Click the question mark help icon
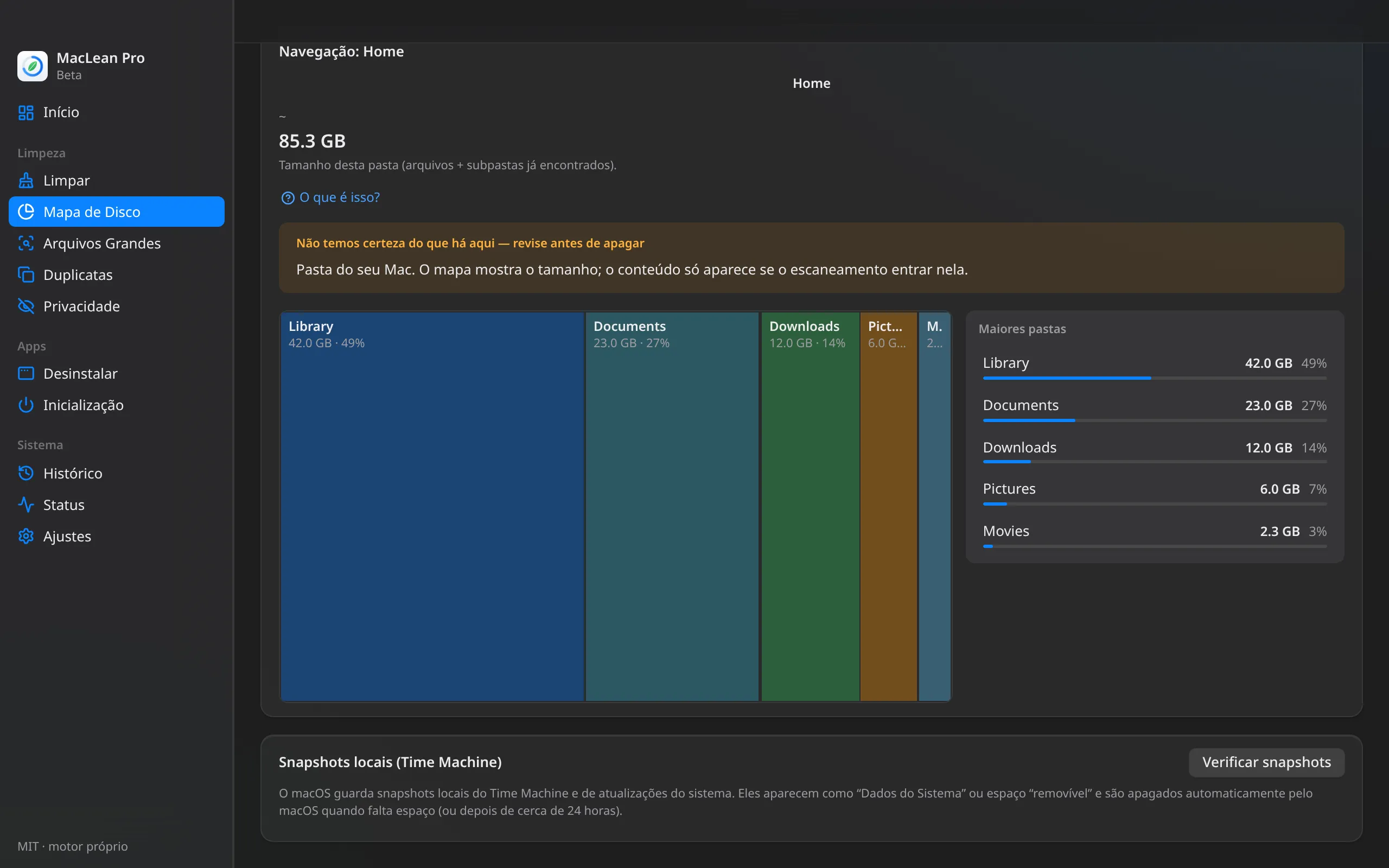Image resolution: width=1389 pixels, height=868 pixels. pyautogui.click(x=288, y=198)
